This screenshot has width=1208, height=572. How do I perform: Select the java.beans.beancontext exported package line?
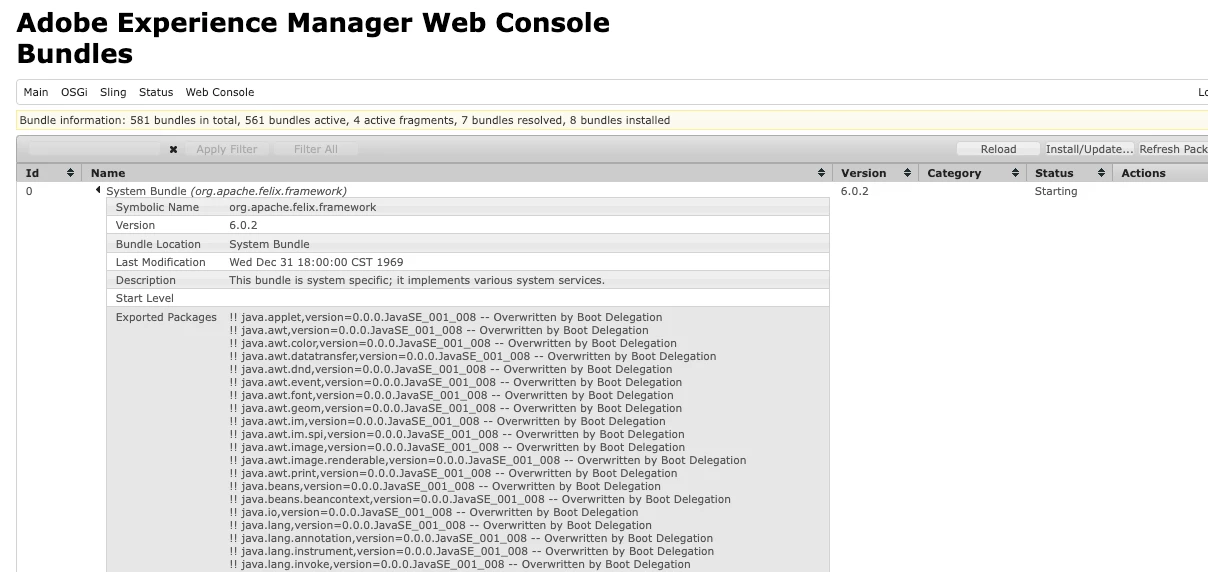480,499
